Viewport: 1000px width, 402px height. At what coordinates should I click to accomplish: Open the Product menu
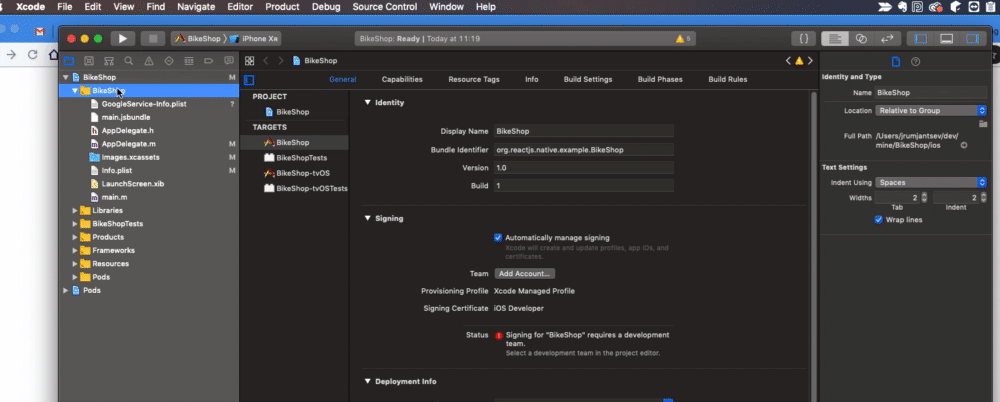[x=283, y=7]
